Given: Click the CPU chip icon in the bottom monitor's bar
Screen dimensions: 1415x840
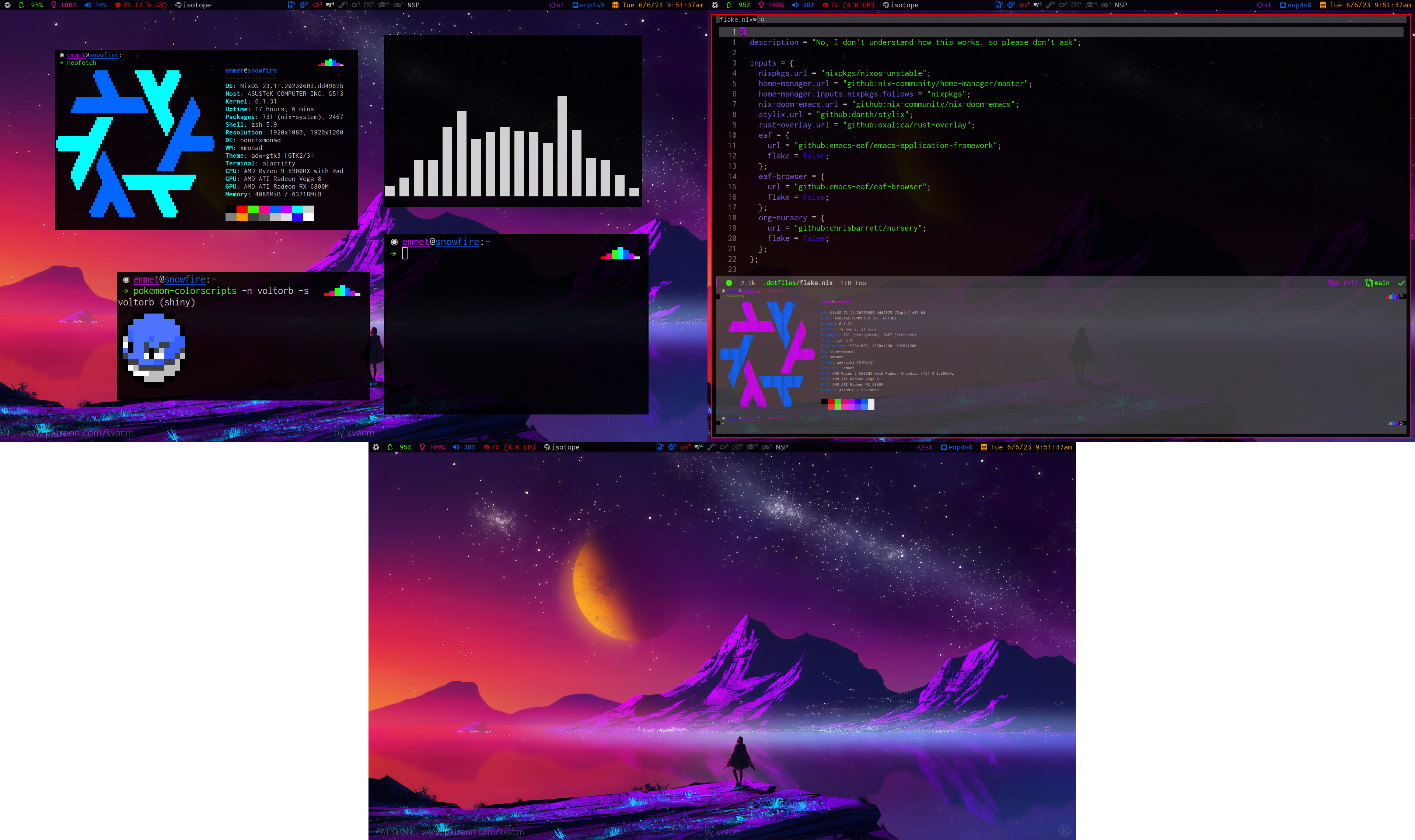Looking at the screenshot, I should 487,447.
